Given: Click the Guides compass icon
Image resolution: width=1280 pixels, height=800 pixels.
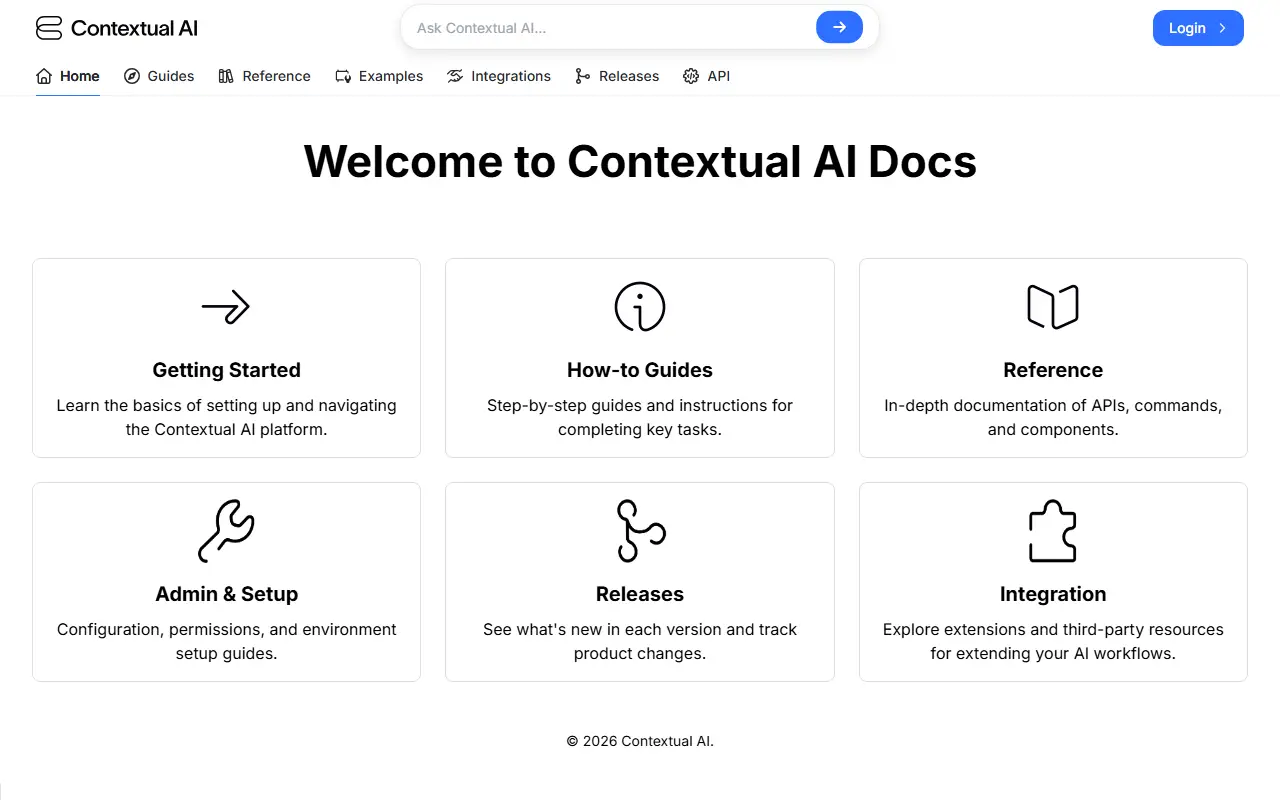Looking at the screenshot, I should coord(132,76).
